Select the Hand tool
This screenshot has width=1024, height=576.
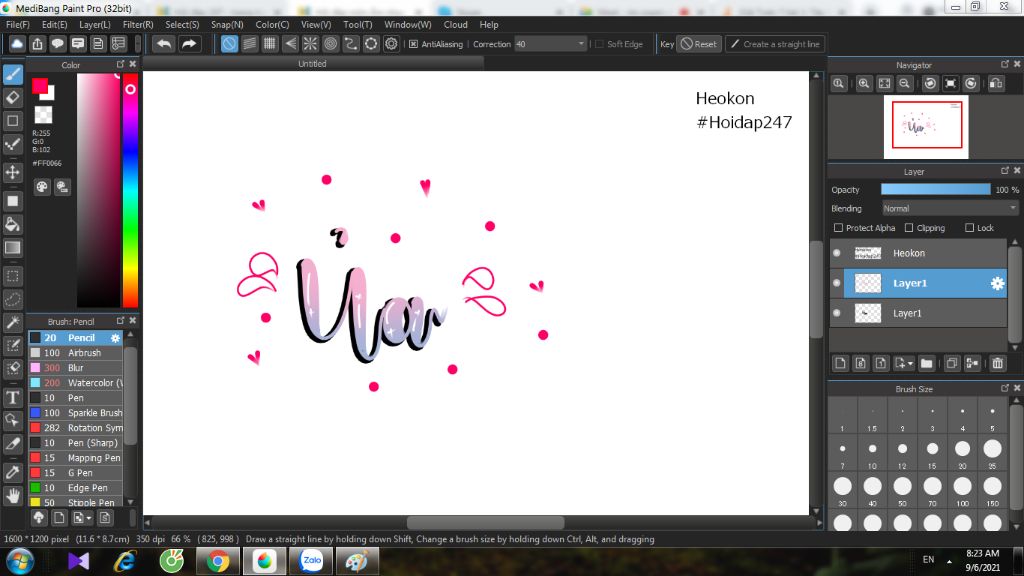12,496
